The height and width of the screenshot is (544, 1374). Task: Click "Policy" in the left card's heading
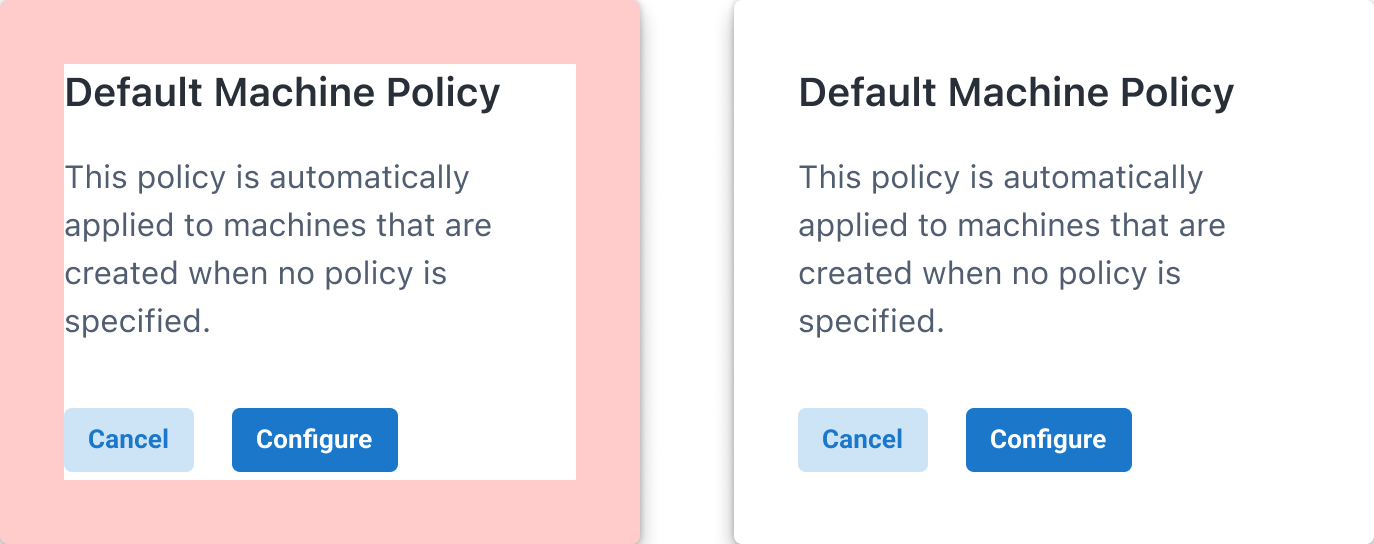point(443,93)
